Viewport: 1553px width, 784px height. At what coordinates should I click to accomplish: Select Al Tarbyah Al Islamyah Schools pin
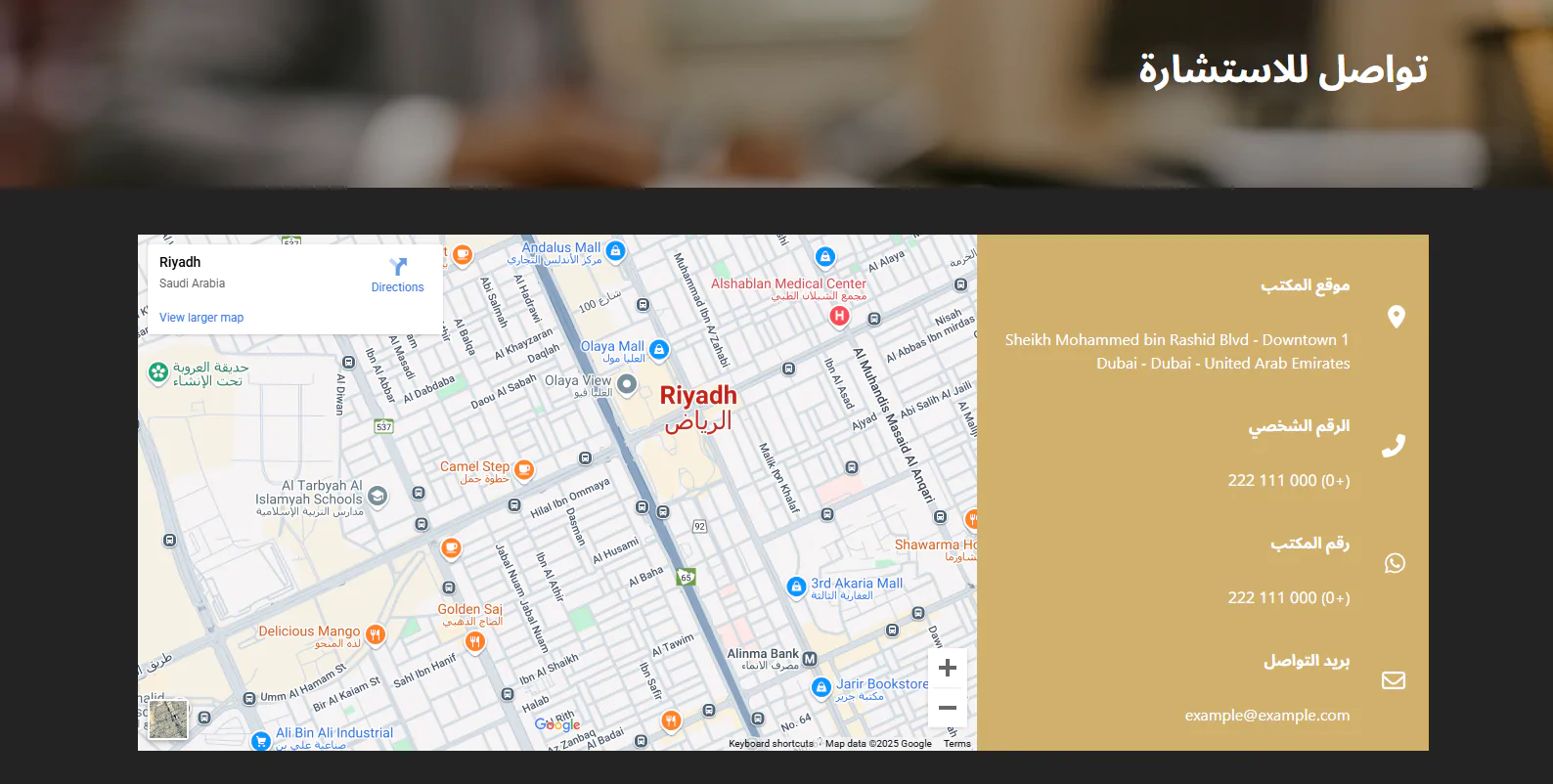377,496
